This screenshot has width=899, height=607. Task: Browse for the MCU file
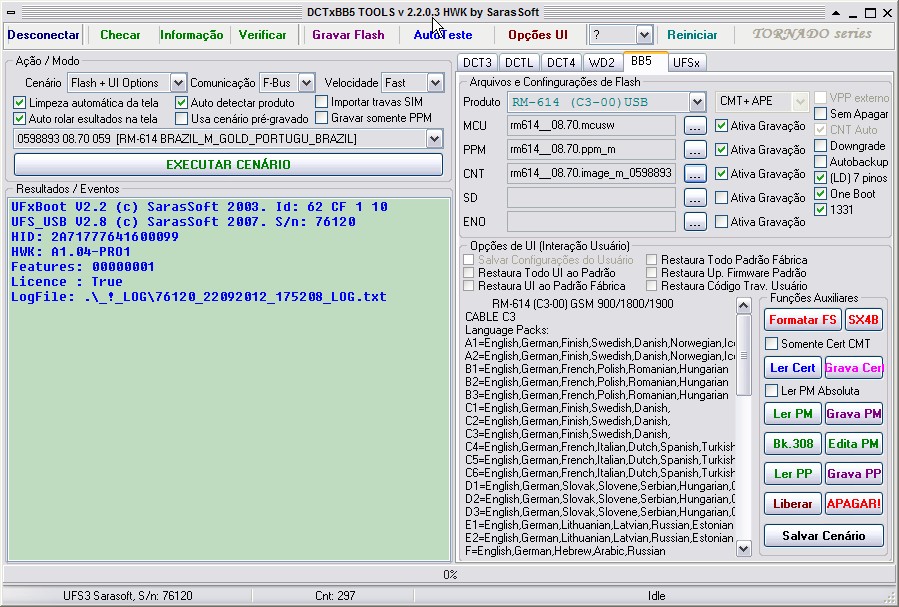[x=695, y=126]
